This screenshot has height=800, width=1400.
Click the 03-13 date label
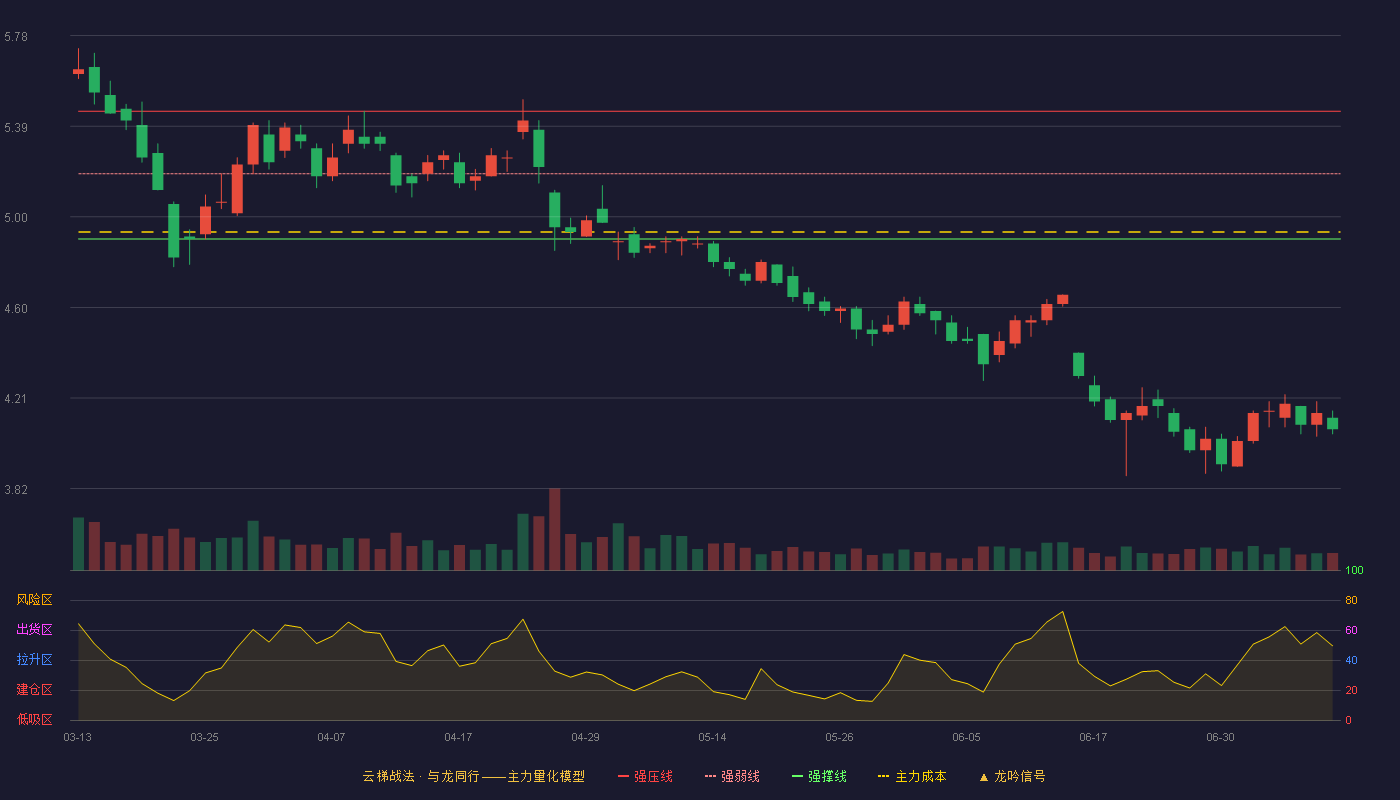point(77,737)
